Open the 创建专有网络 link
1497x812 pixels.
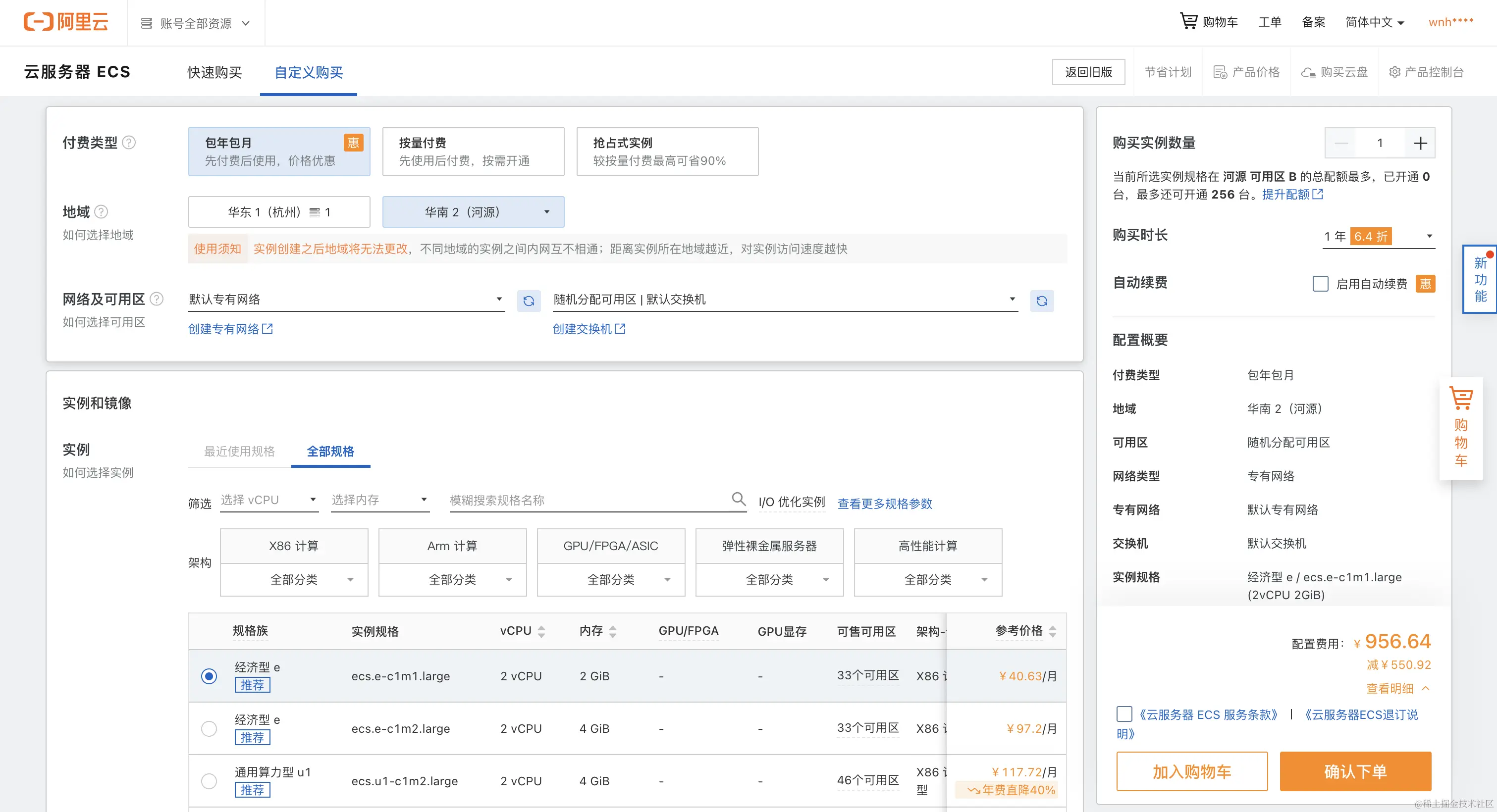(x=230, y=329)
